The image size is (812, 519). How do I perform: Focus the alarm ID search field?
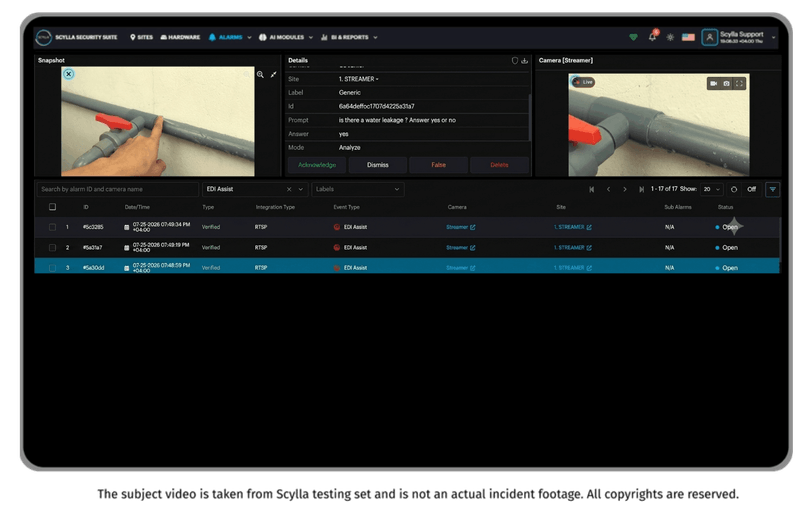[x=118, y=190]
